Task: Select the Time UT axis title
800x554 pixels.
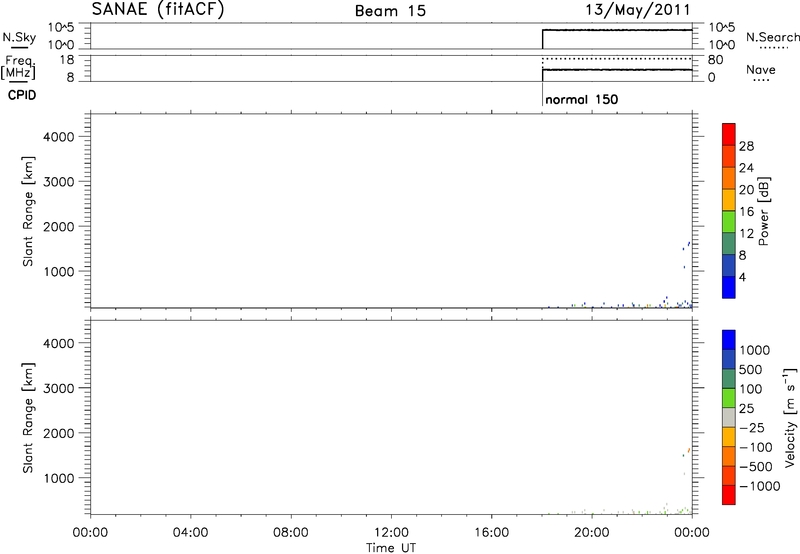Action: [x=391, y=548]
